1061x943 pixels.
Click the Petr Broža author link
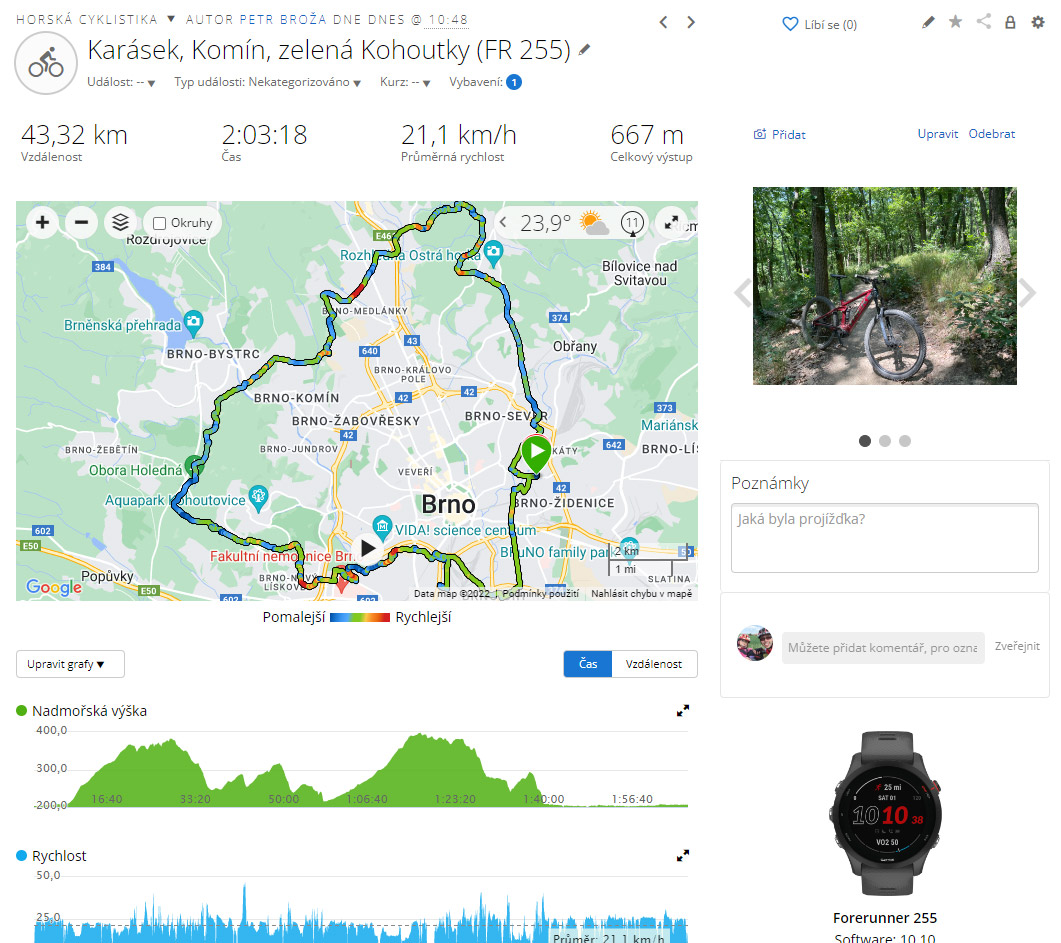tap(283, 20)
